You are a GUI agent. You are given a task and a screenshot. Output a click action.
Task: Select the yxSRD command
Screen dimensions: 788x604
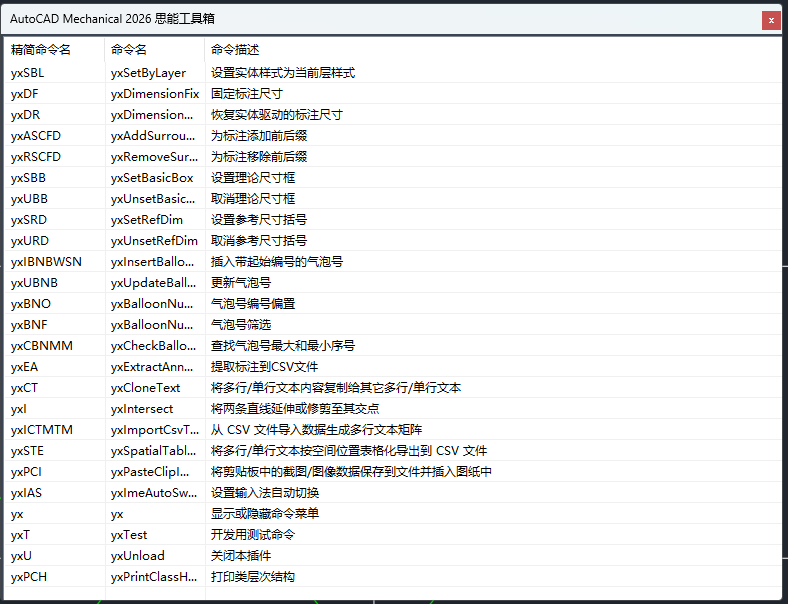point(29,220)
